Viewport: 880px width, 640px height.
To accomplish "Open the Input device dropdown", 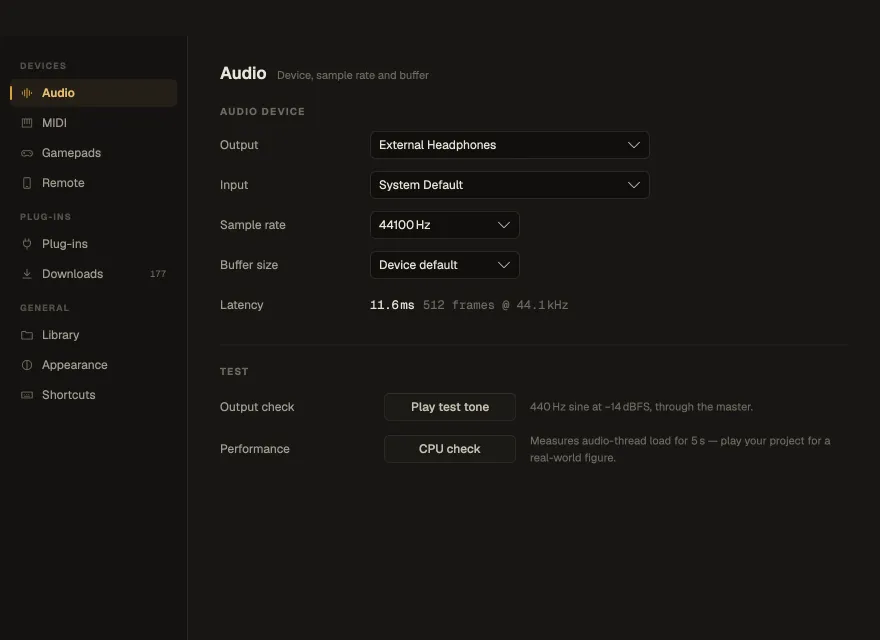I will pos(510,185).
